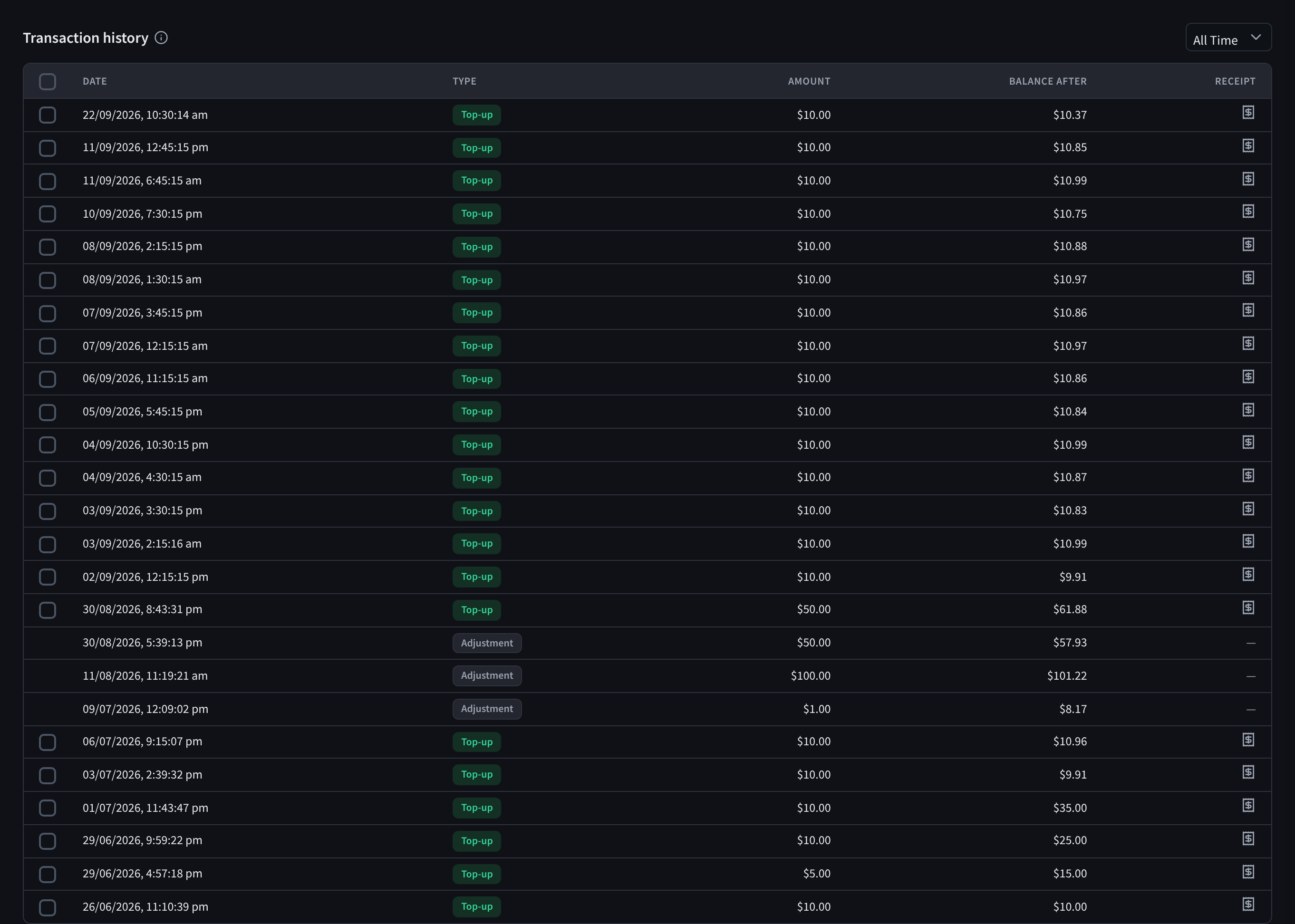Click the Adjustment badge dated 09/07/2026
The width and height of the screenshot is (1295, 924).
tap(487, 709)
